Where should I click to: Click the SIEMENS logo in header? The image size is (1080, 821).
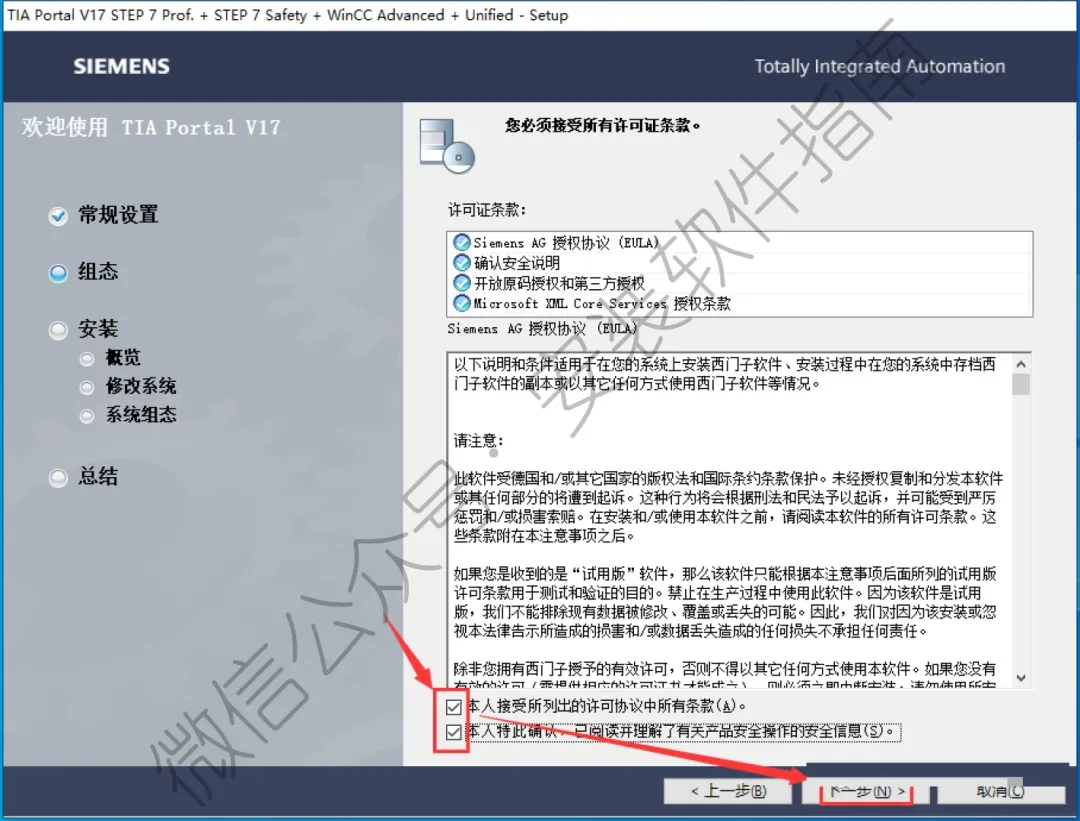[x=121, y=66]
